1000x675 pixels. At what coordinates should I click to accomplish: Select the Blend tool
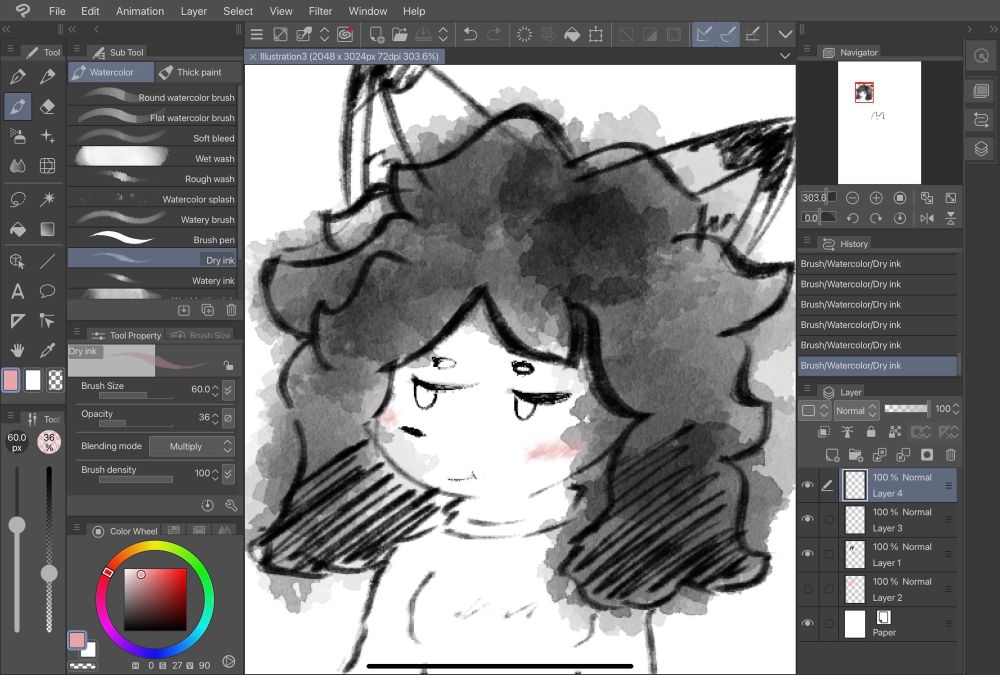tap(18, 166)
